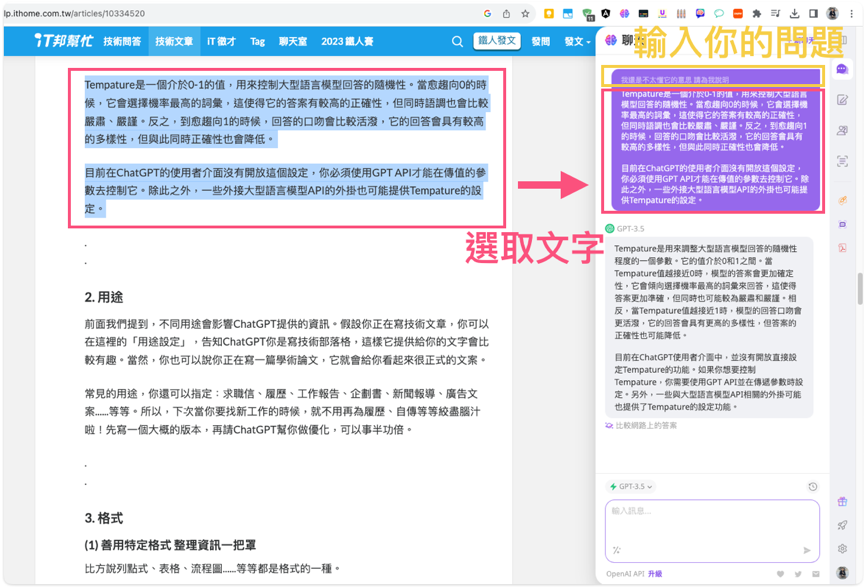Bookmark this page with the star icon
The height and width of the screenshot is (587, 864).
pyautogui.click(x=525, y=13)
